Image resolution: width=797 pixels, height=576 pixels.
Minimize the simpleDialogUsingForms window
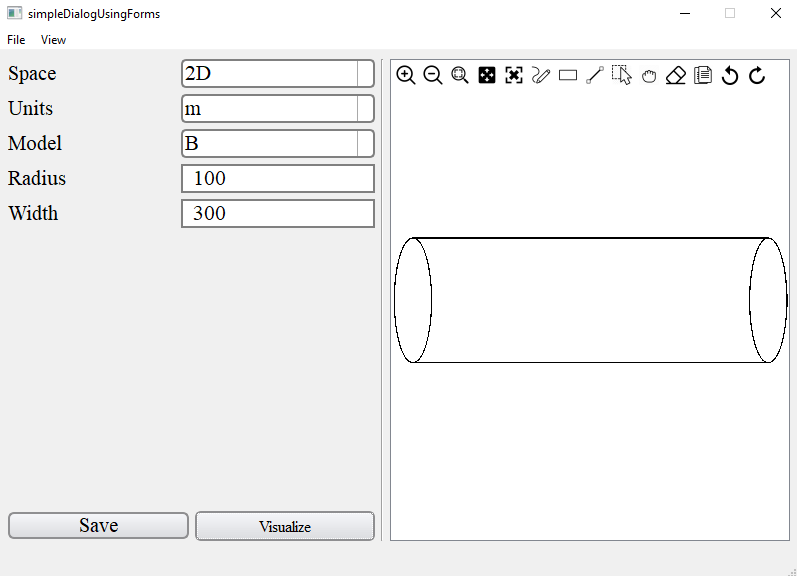pyautogui.click(x=685, y=14)
